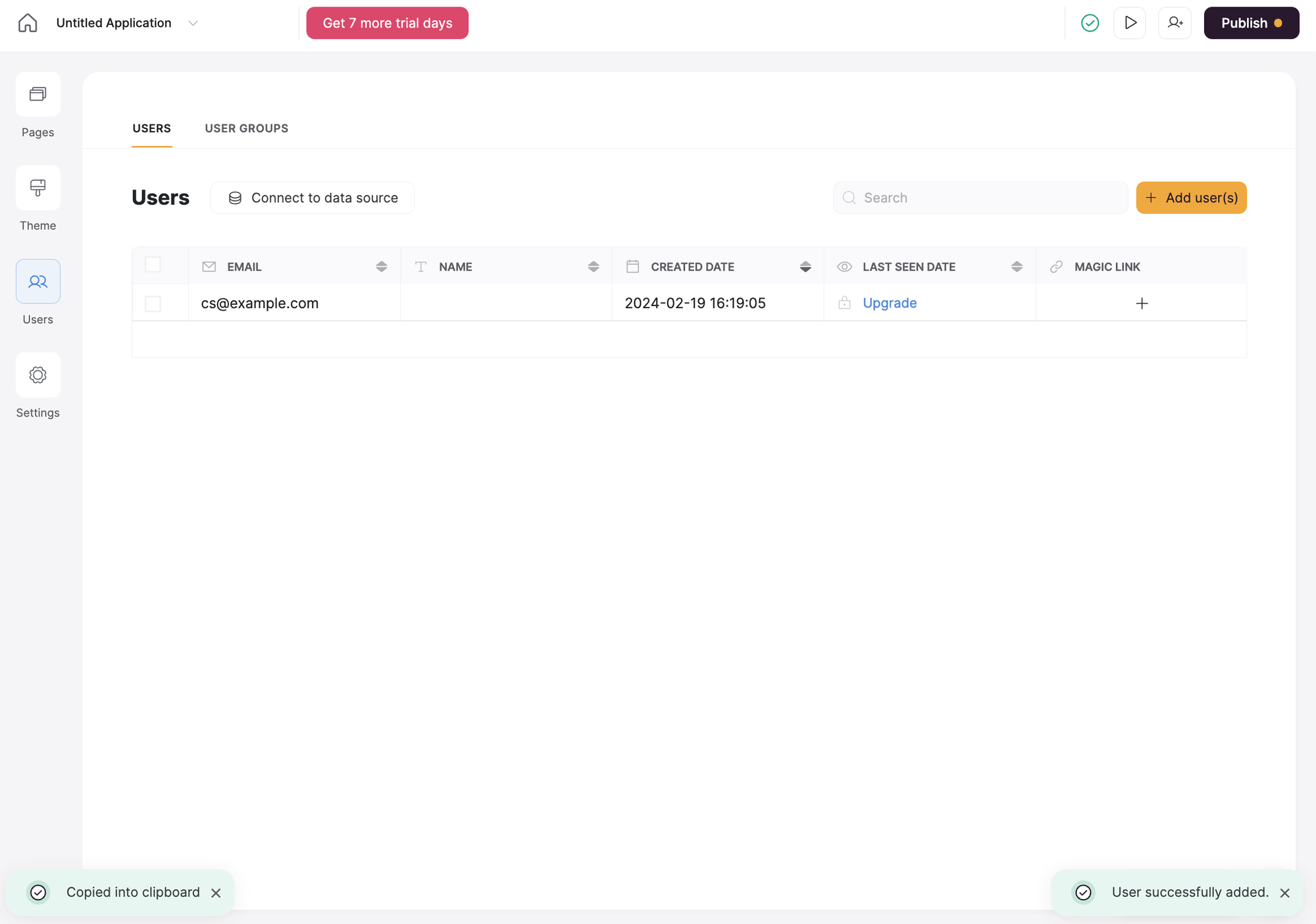Select all users with header checkbox
Viewport: 1316px width, 924px height.
[153, 265]
